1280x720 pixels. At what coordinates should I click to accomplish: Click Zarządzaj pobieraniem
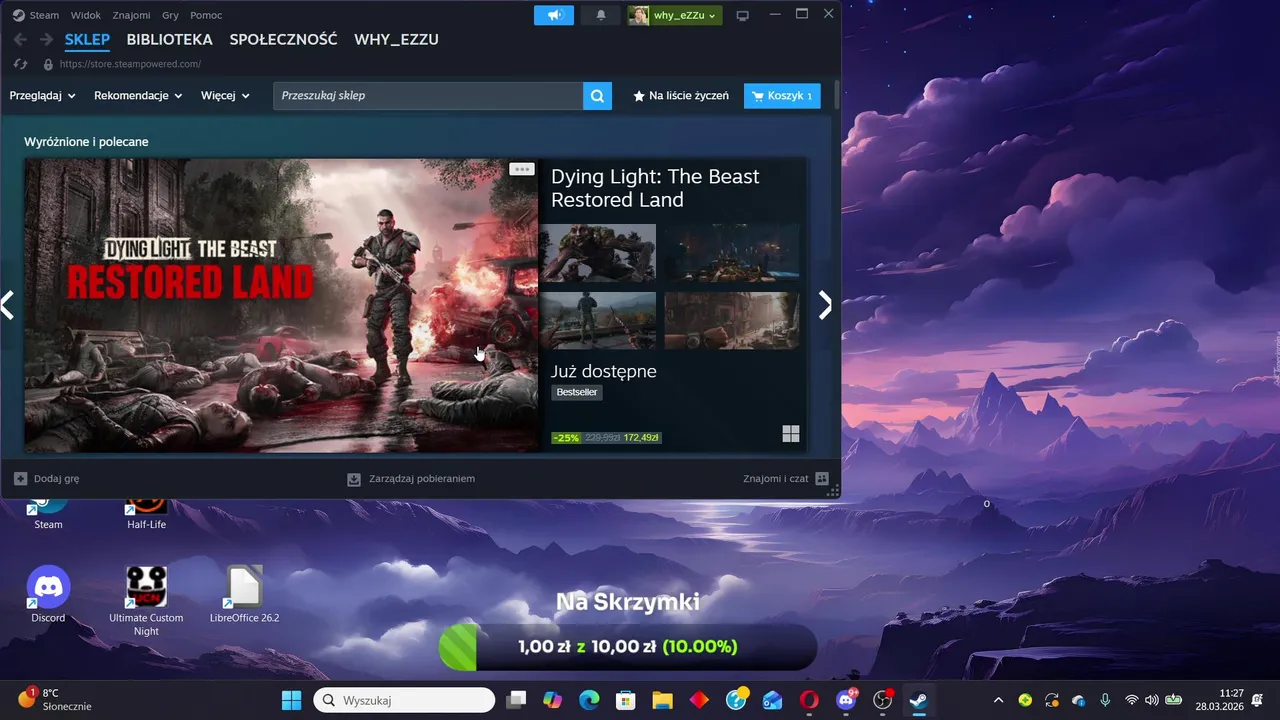click(411, 479)
